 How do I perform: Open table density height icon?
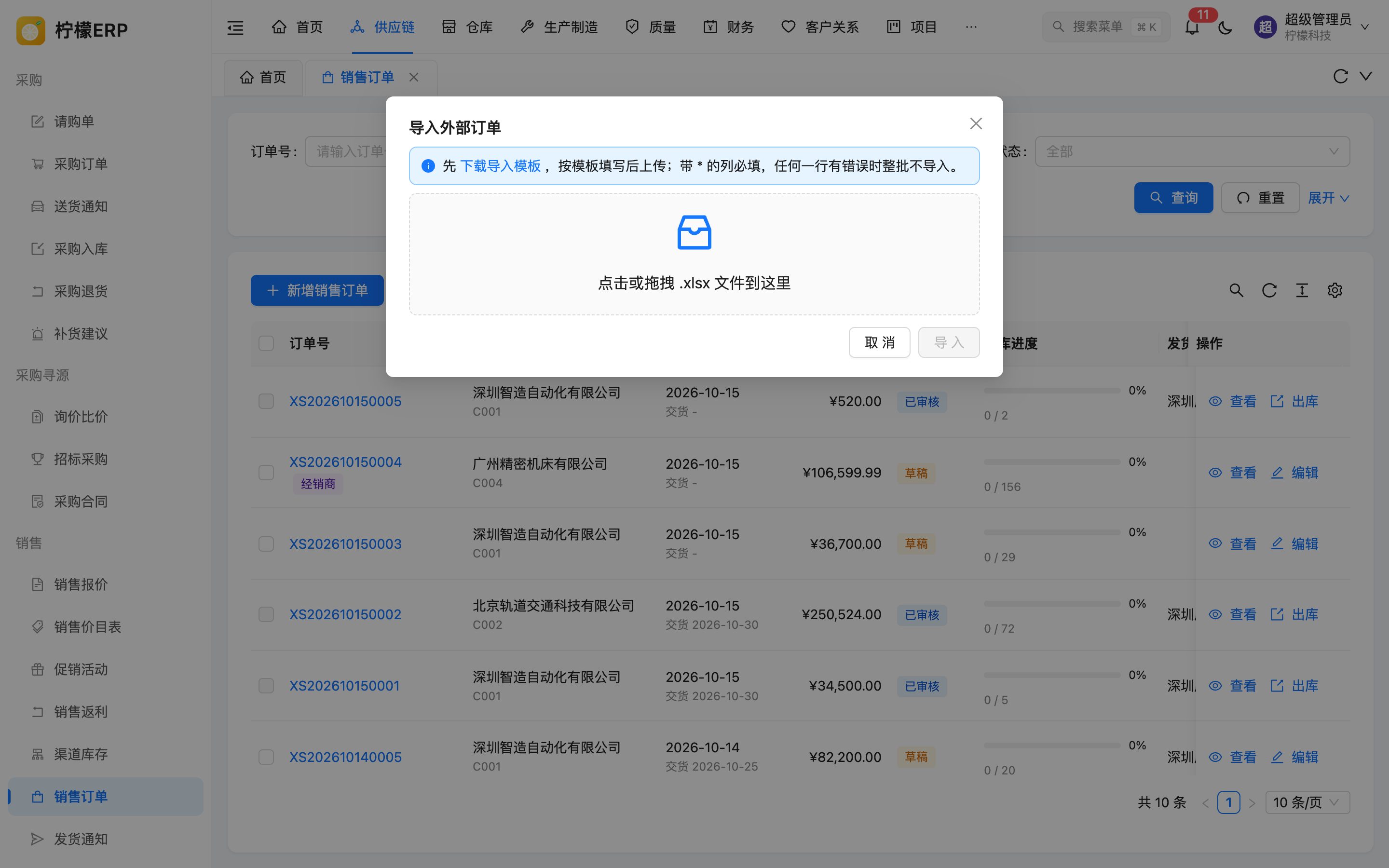coord(1302,290)
